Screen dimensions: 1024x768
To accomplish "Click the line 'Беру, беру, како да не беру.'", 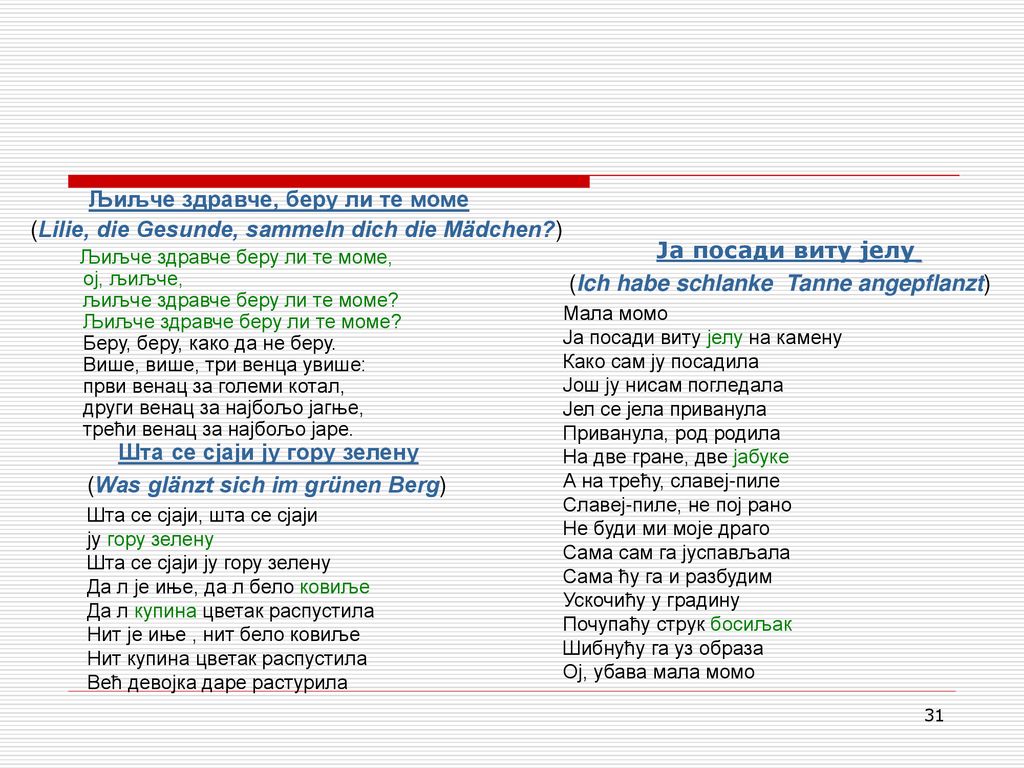I will [x=209, y=343].
